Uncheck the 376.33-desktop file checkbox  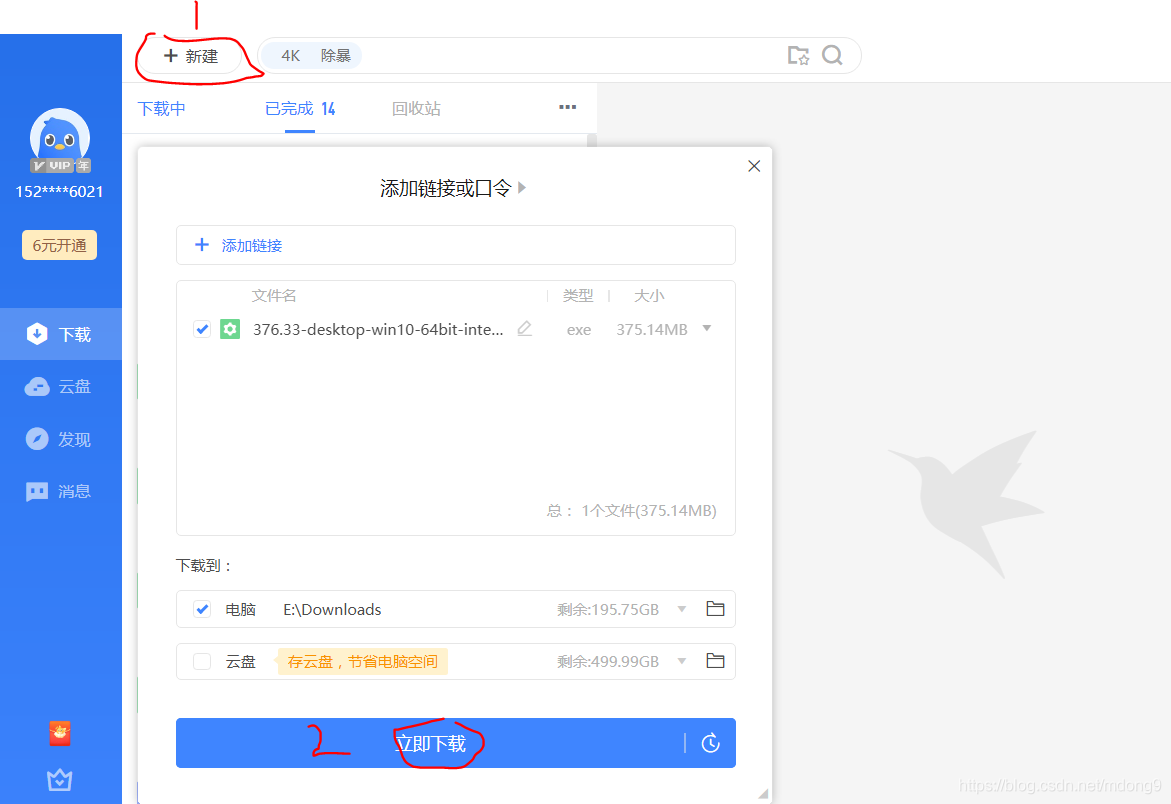(203, 328)
